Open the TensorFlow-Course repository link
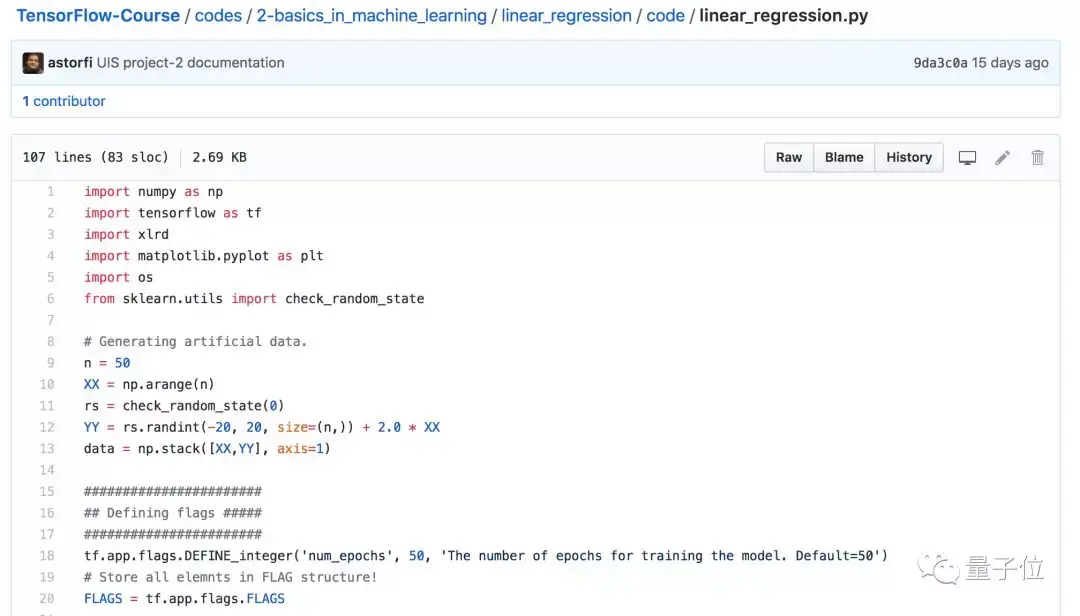1080x616 pixels. click(x=97, y=16)
